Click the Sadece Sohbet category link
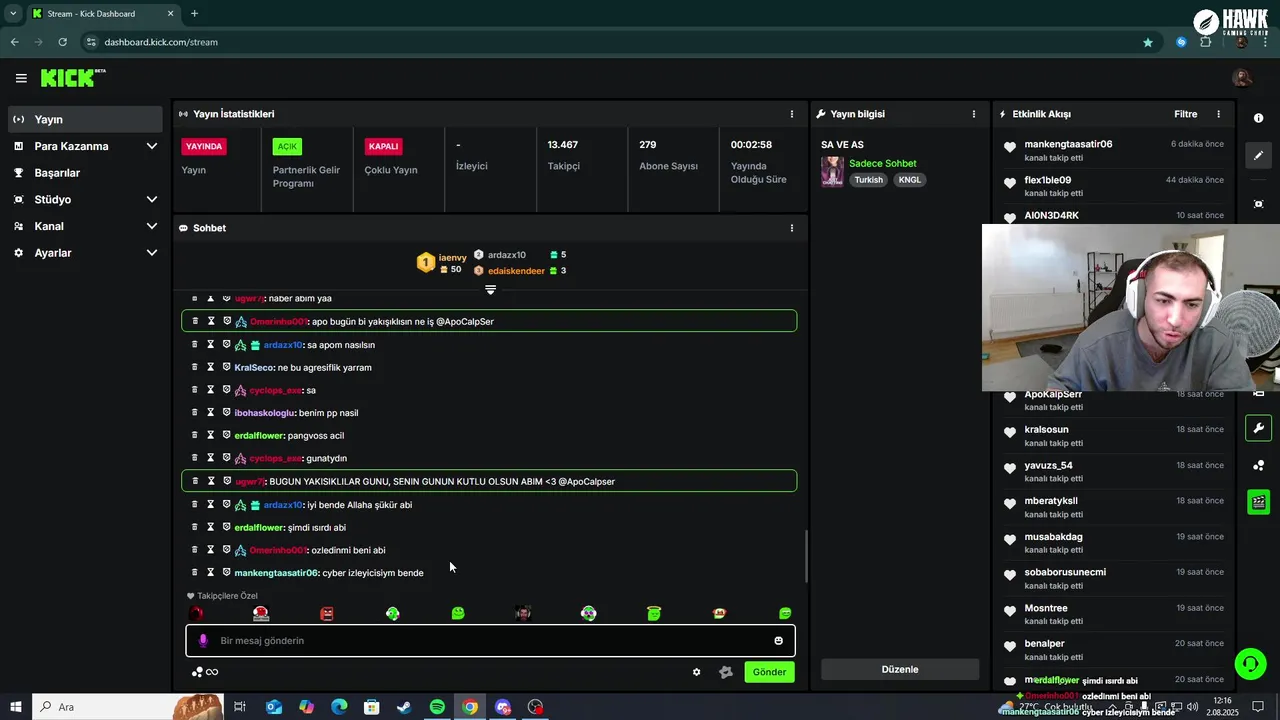 click(x=883, y=163)
